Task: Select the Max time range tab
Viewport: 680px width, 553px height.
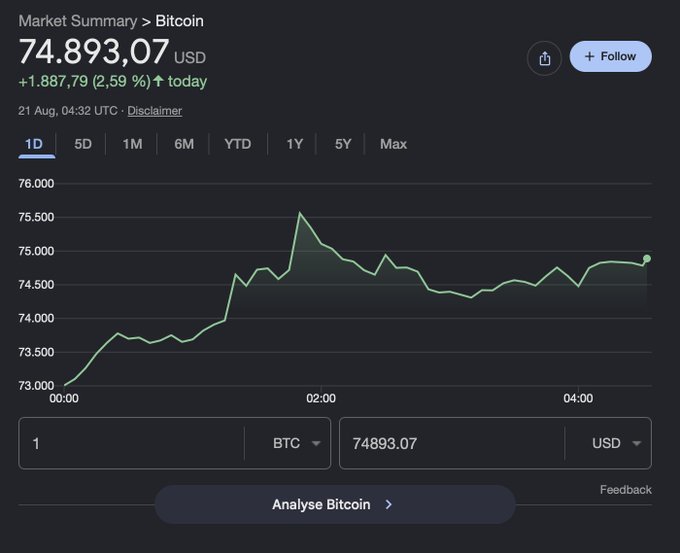Action: tap(393, 144)
